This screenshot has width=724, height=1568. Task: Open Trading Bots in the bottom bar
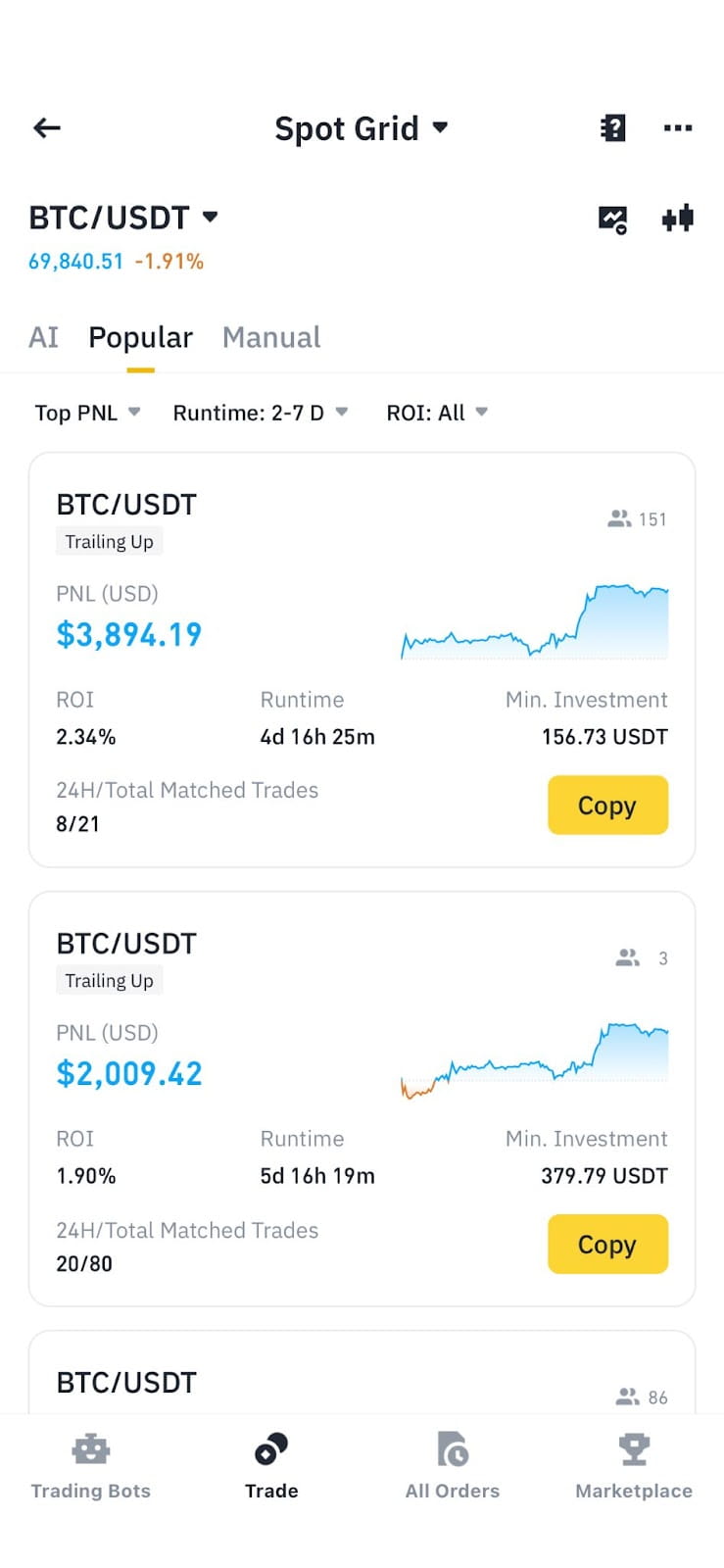(90, 1465)
